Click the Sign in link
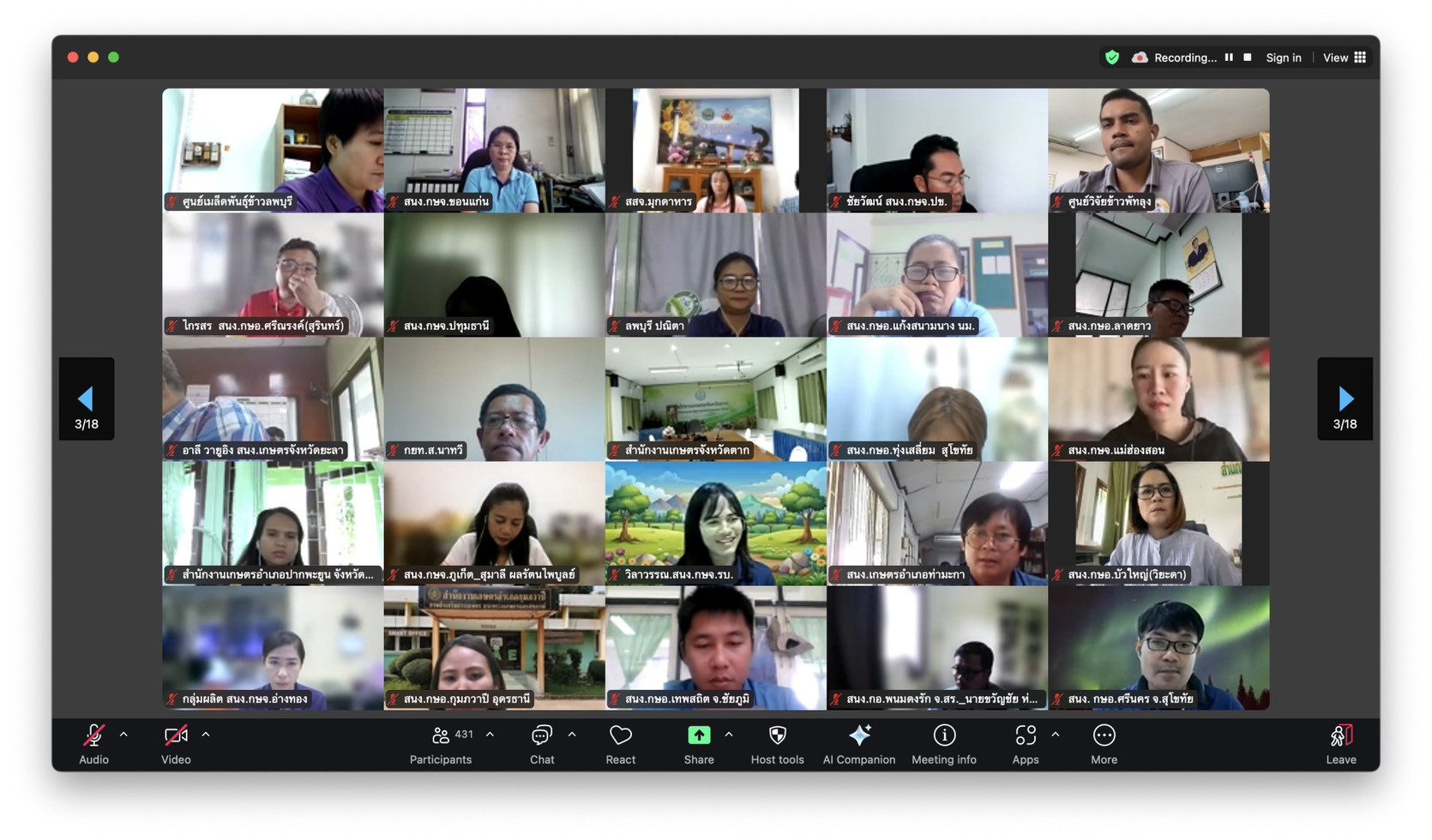The height and width of the screenshot is (840, 1432). [x=1283, y=57]
